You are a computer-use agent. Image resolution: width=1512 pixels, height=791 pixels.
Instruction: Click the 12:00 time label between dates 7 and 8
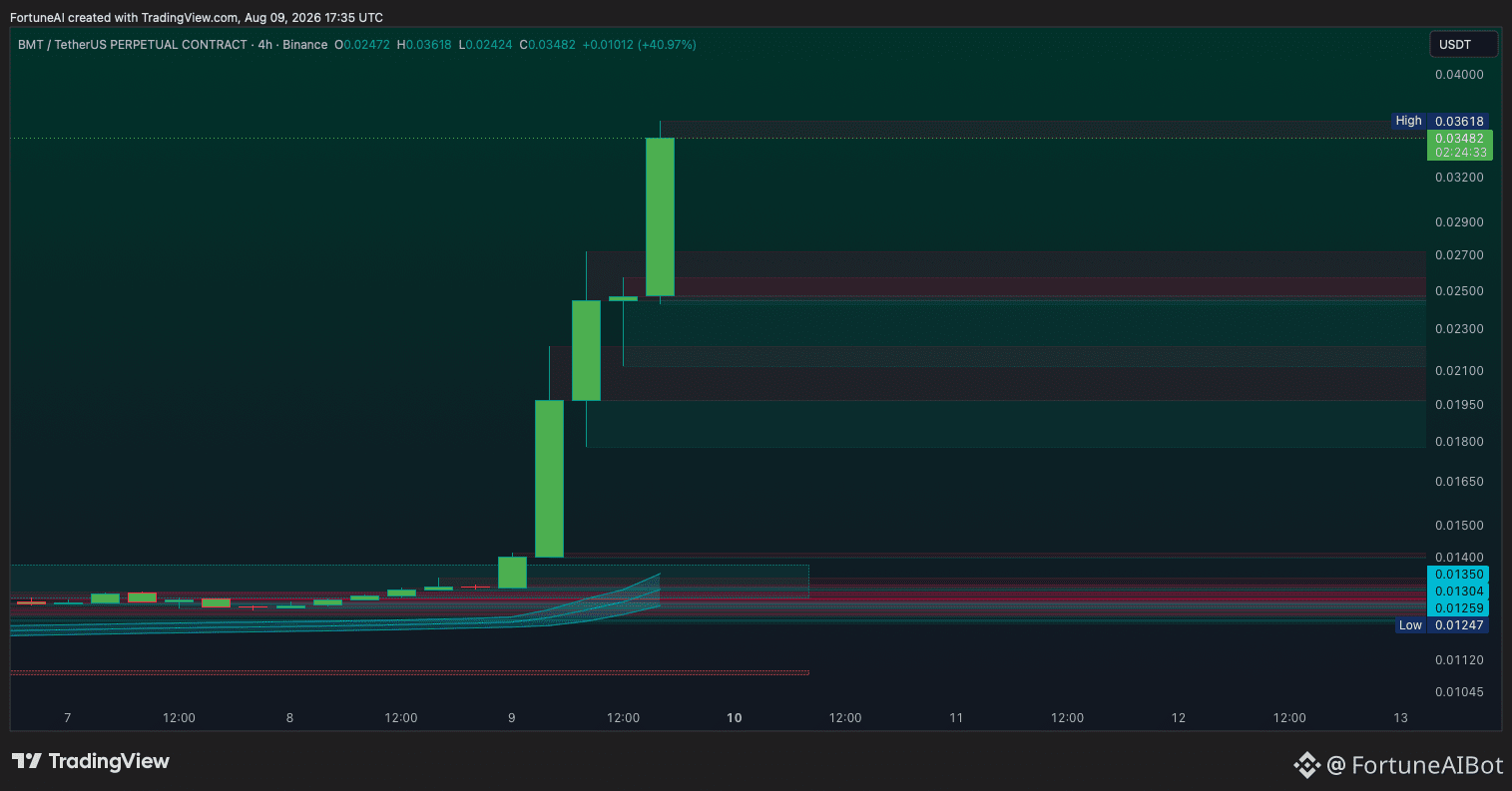179,718
